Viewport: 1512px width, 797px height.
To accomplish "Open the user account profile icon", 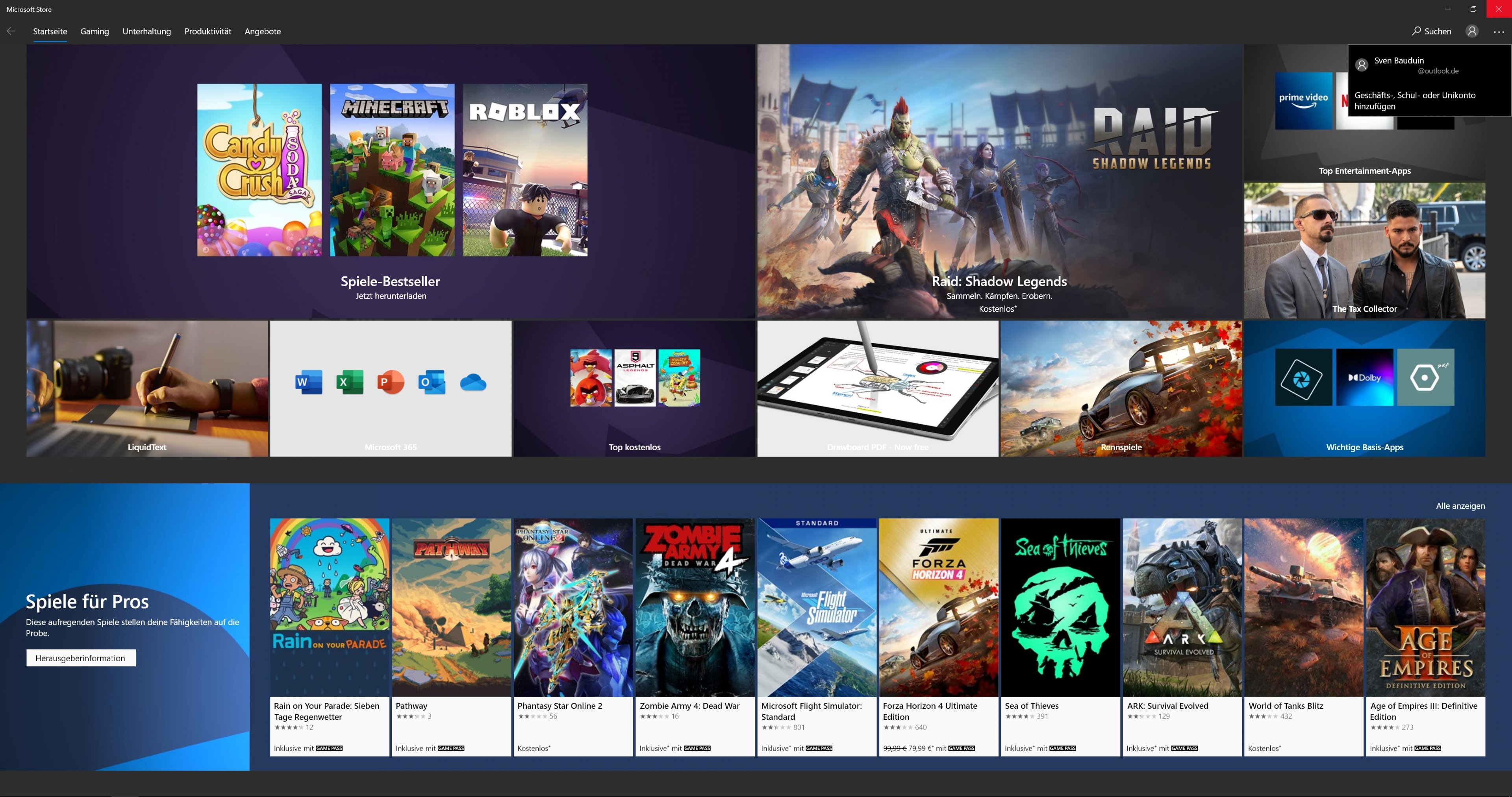I will click(x=1471, y=31).
